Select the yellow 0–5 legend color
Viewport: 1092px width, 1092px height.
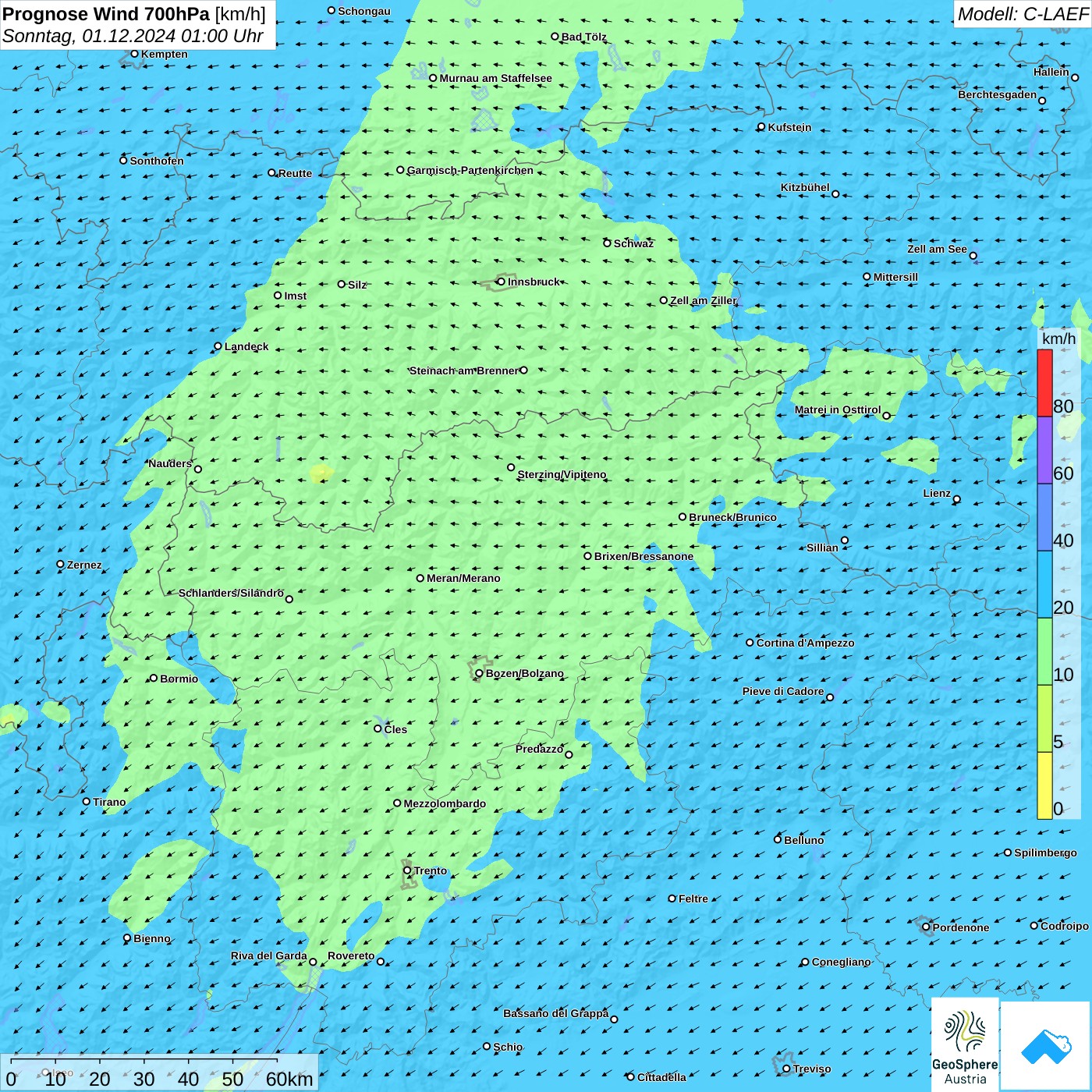coord(1044,785)
